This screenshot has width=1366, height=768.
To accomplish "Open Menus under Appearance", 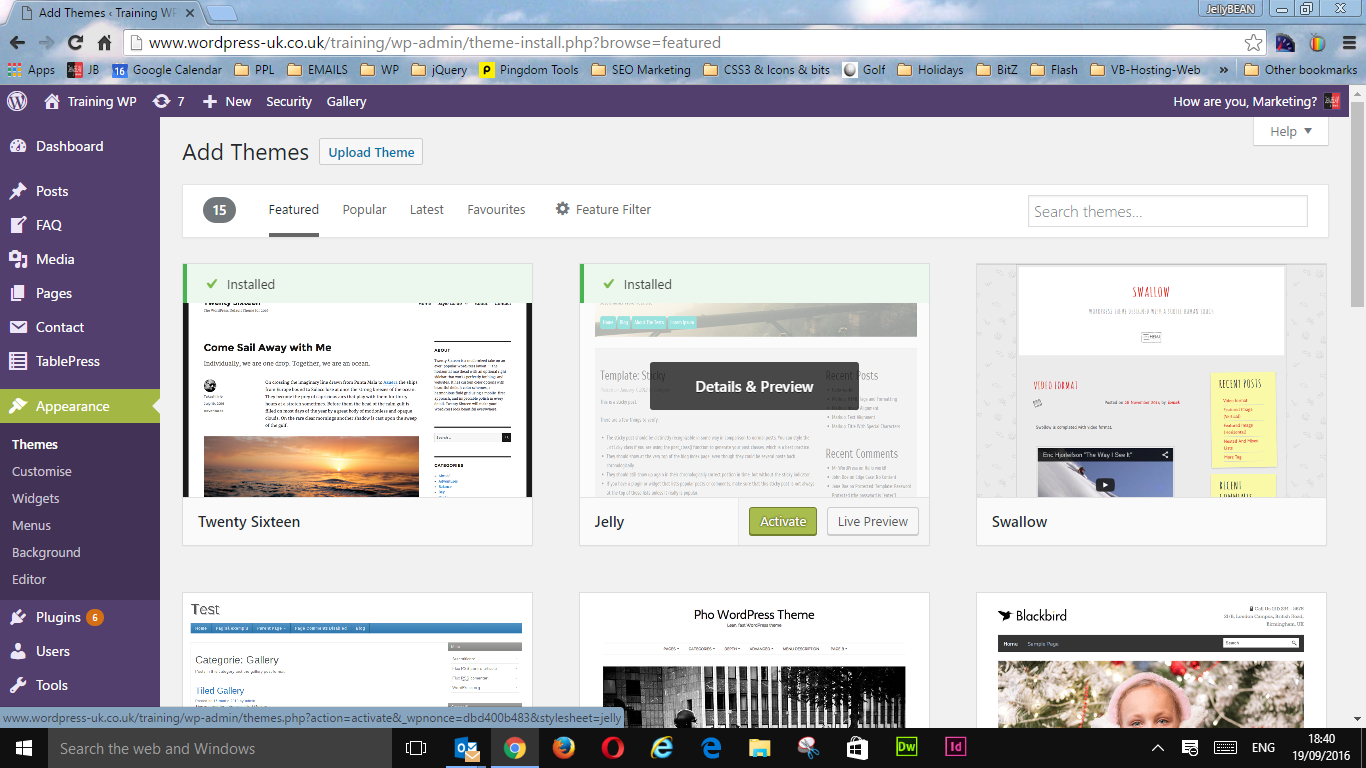I will point(31,525).
